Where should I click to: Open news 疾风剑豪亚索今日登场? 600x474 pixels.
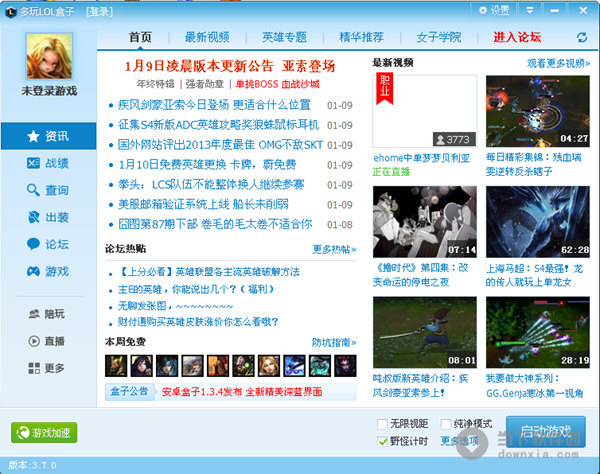coord(214,105)
